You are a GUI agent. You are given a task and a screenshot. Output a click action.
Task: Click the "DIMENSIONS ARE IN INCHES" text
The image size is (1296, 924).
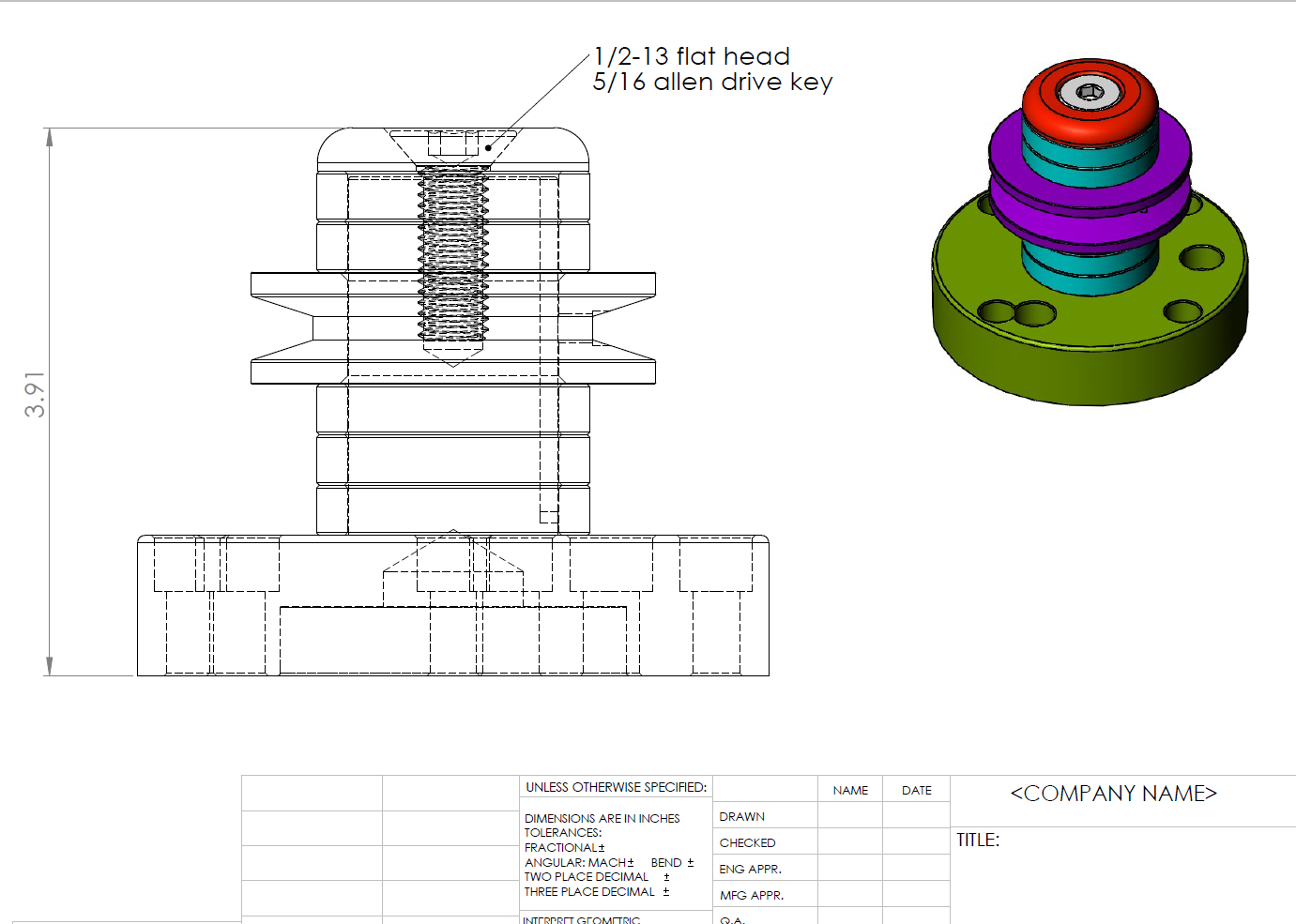pos(602,819)
